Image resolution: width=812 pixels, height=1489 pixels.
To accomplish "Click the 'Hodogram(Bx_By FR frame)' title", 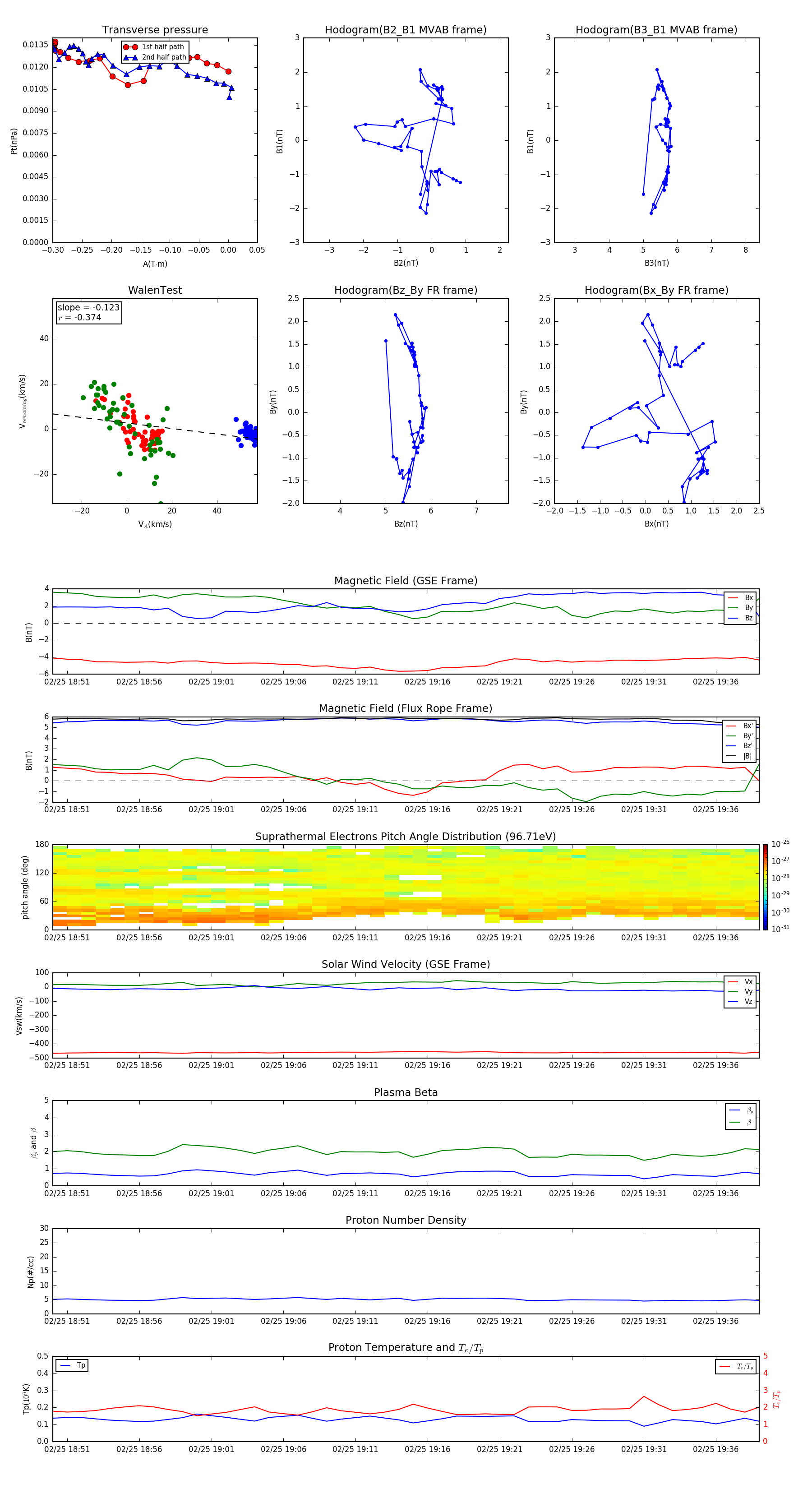I will click(656, 290).
